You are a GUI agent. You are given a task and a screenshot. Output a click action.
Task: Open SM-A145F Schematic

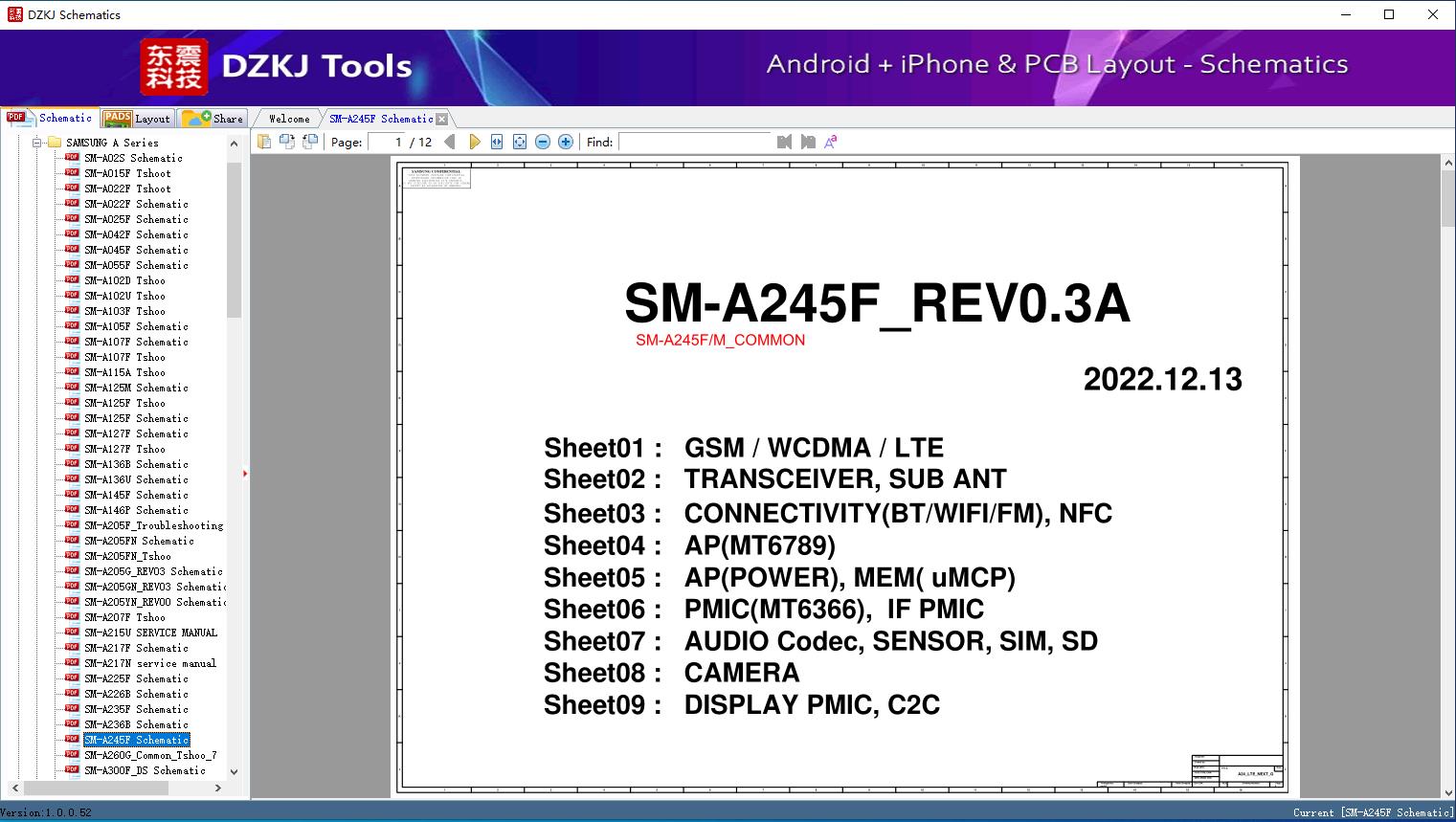click(136, 495)
